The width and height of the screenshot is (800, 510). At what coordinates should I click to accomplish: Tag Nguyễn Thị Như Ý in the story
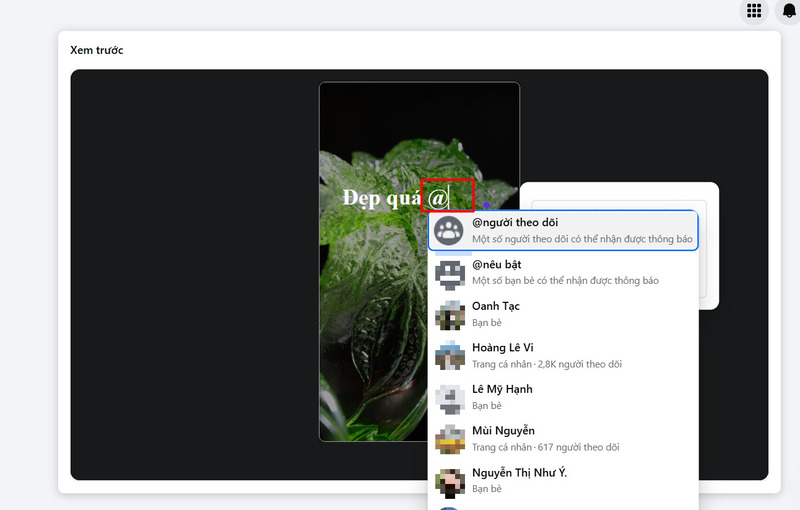[520, 472]
